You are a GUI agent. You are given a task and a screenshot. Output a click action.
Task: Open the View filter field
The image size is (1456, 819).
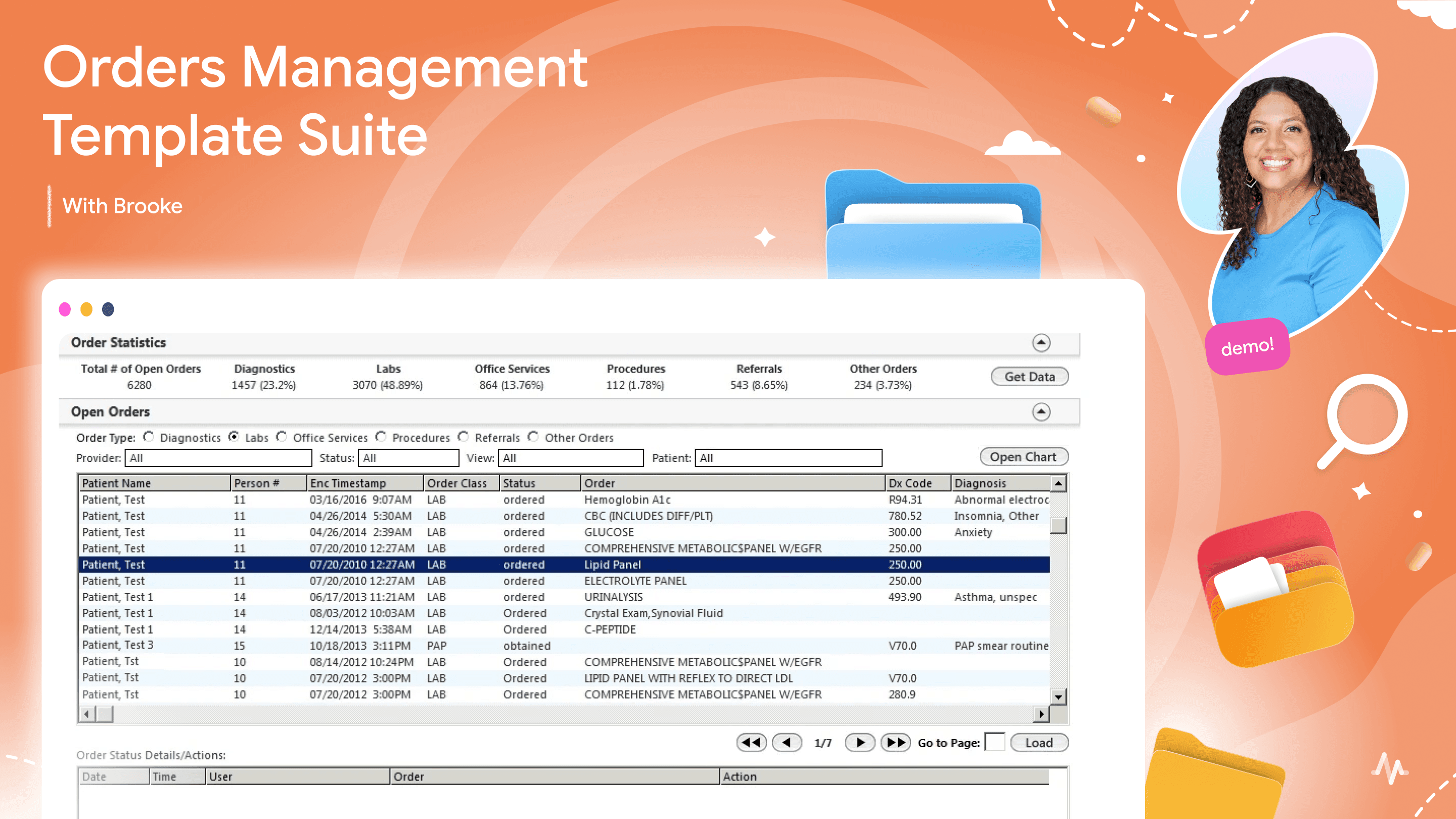(x=571, y=458)
